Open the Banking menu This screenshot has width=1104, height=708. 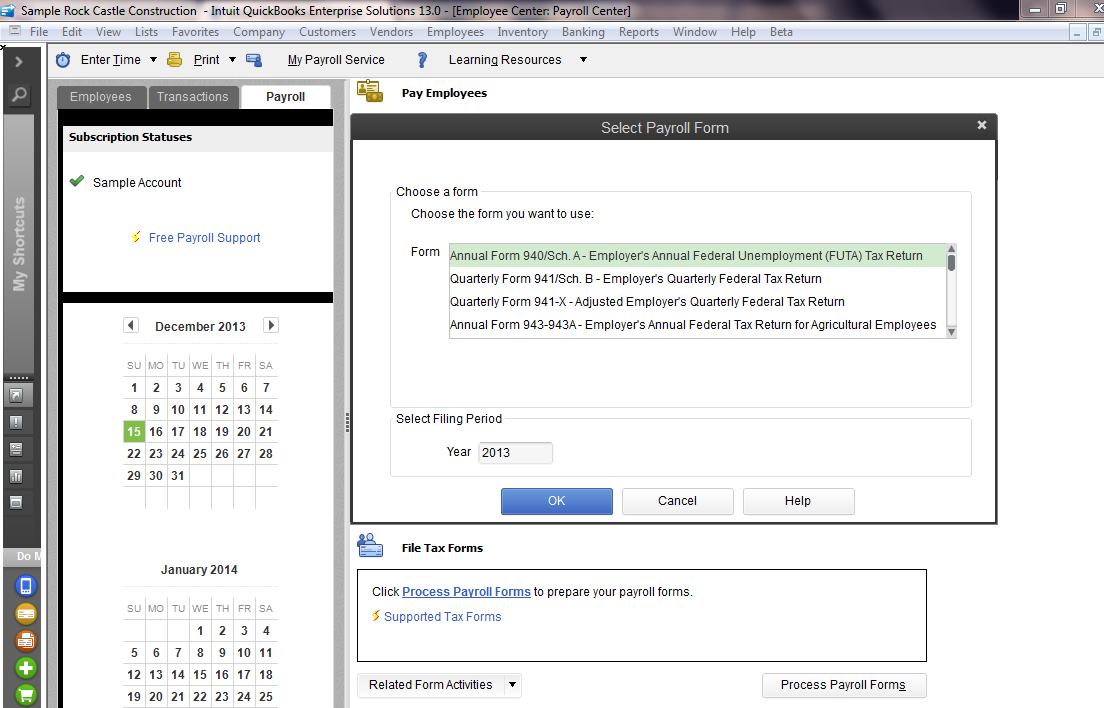(583, 32)
